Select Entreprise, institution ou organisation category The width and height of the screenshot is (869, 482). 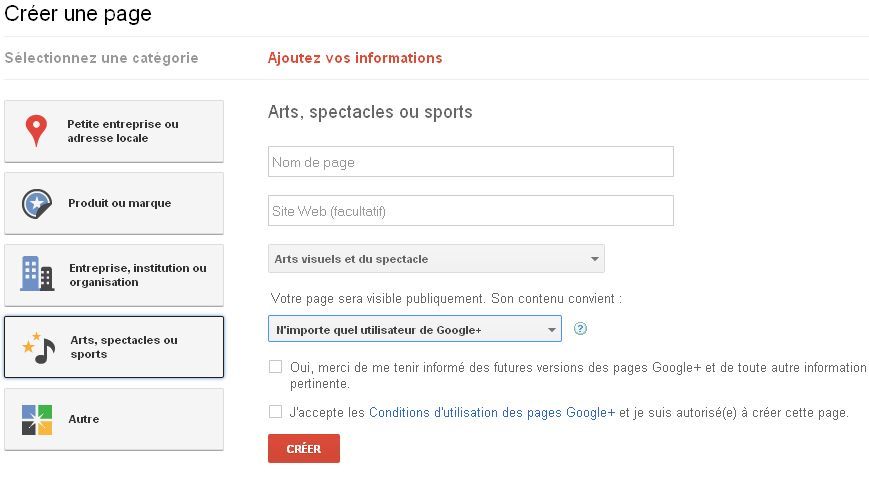tap(114, 275)
